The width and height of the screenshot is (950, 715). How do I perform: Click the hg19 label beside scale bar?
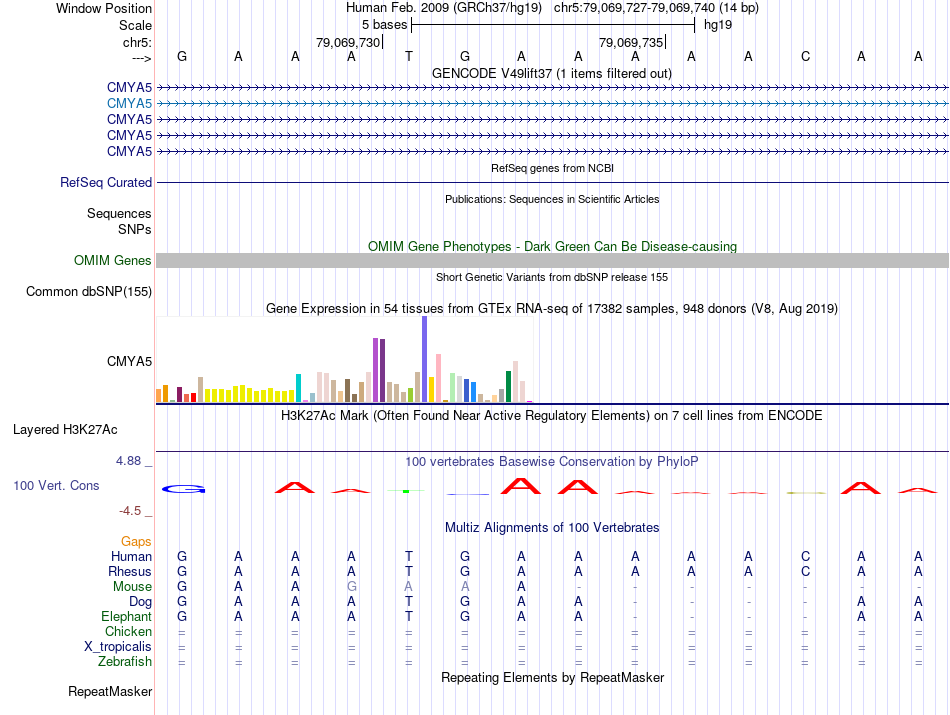tap(718, 25)
